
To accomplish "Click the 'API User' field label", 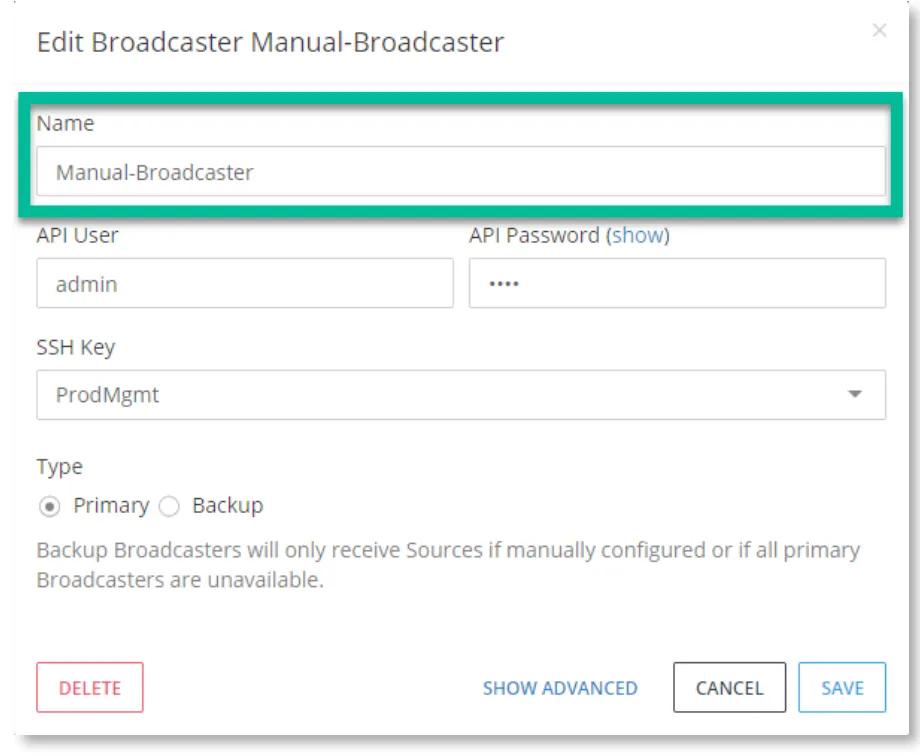I will [x=77, y=235].
